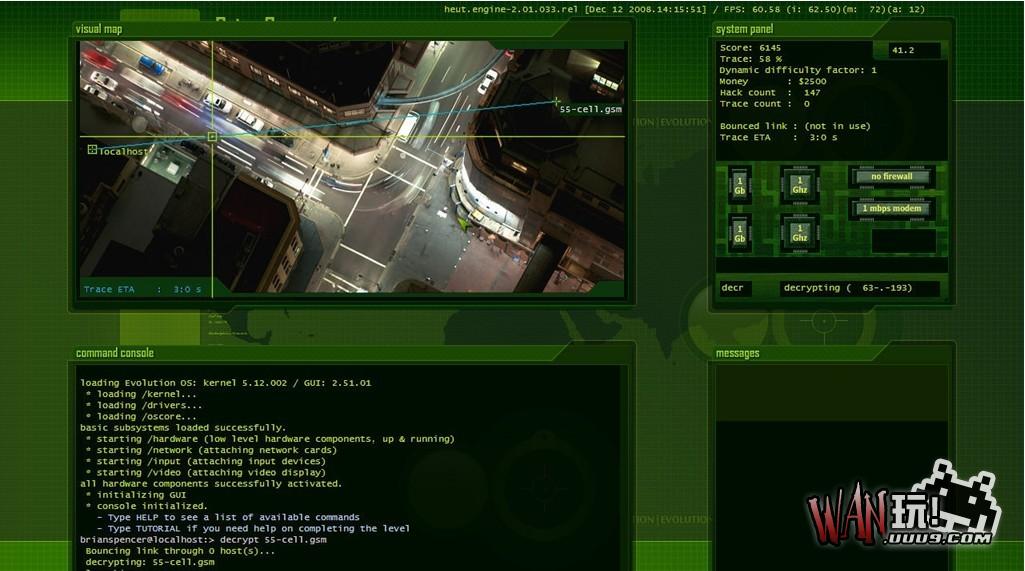This screenshot has width=1025, height=571.
Task: Click the 'loading /kernel...' console line
Action: [141, 394]
